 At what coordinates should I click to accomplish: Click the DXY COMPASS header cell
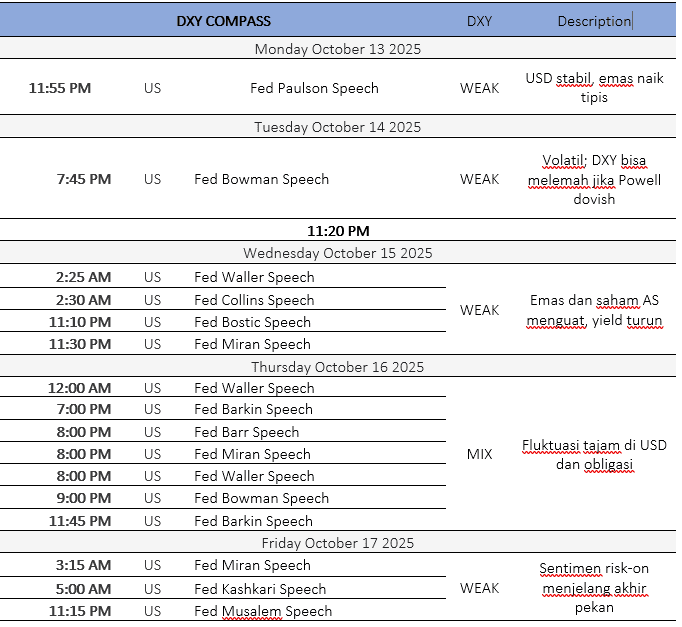[x=223, y=21]
